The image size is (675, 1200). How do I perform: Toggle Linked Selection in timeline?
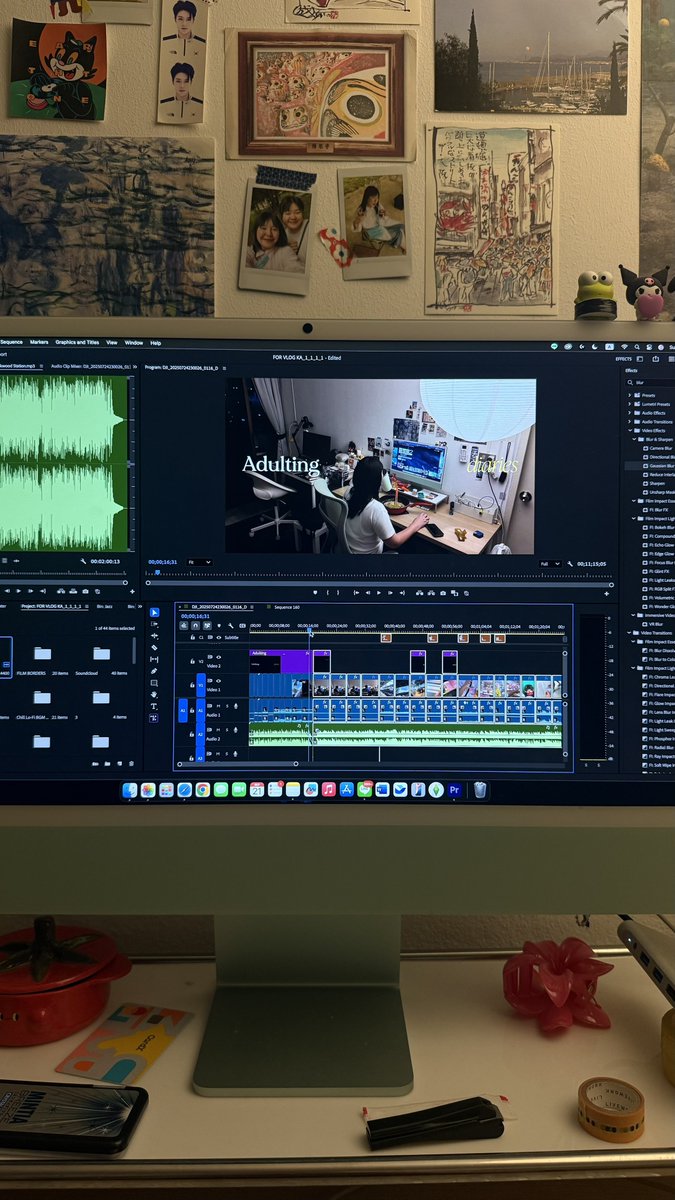(207, 625)
